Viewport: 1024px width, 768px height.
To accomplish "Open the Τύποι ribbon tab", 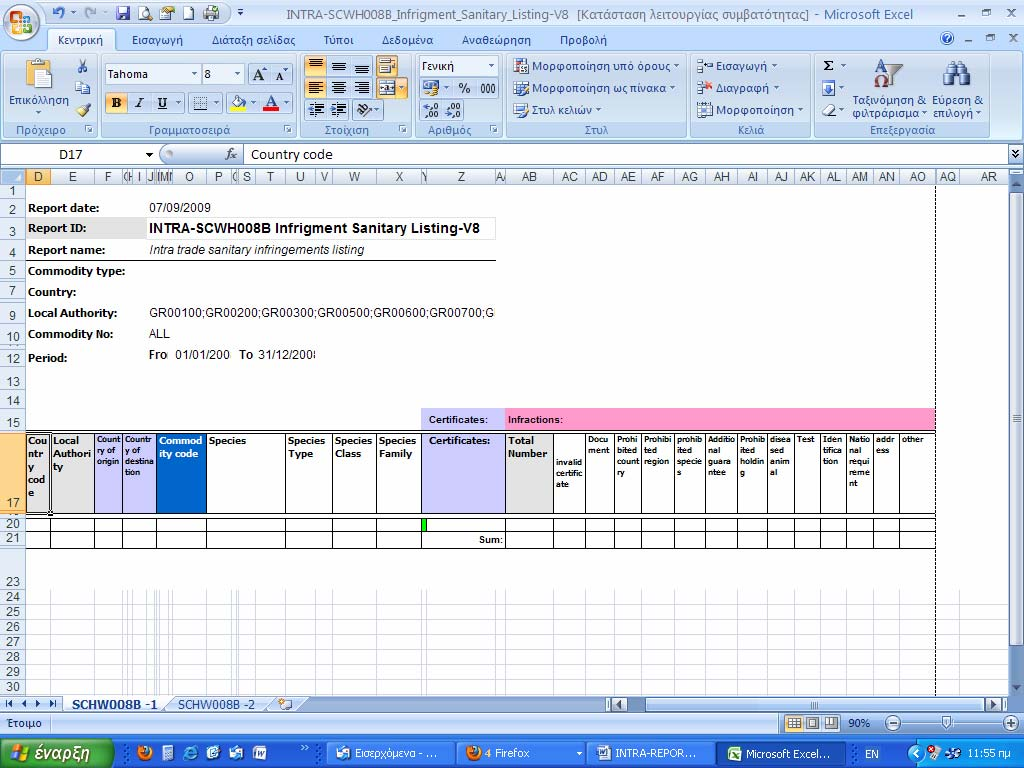I will [338, 40].
